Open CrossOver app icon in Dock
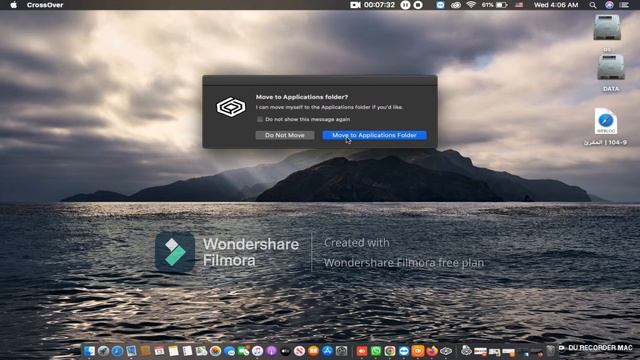The width and height of the screenshot is (640, 360). [x=446, y=351]
